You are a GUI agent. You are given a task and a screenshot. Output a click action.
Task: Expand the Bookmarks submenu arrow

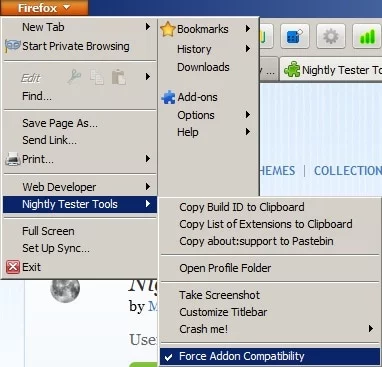point(248,29)
